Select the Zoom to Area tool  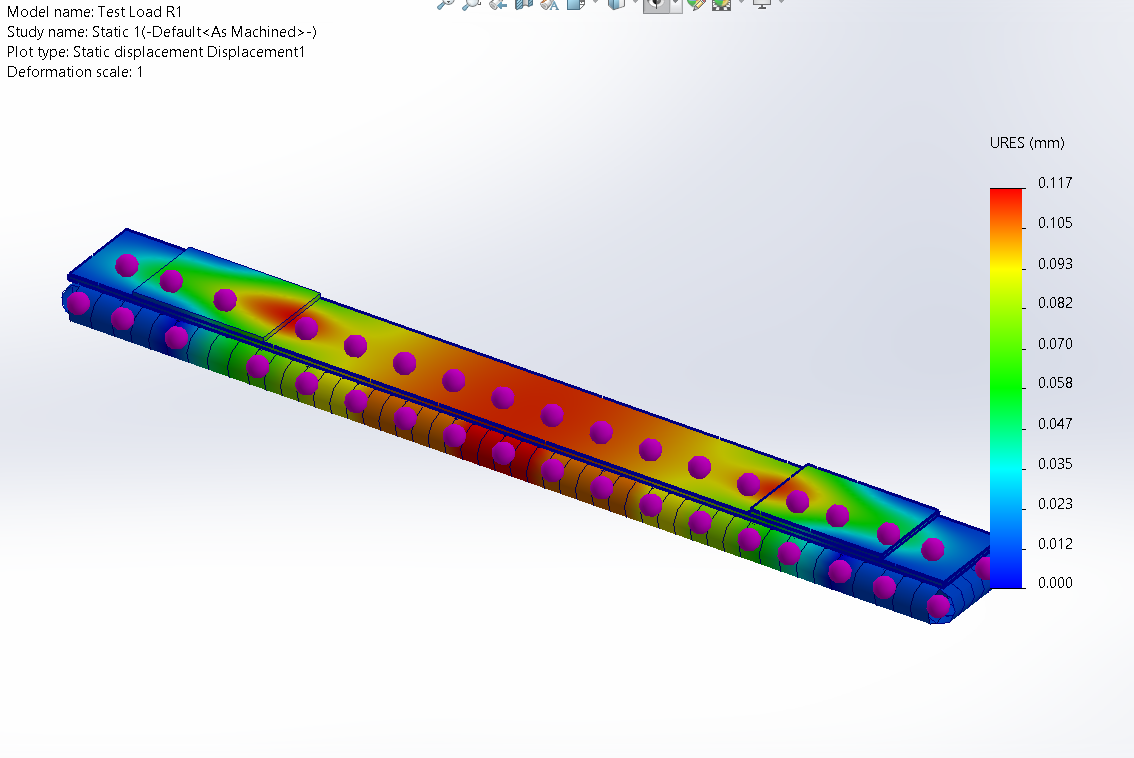coord(472,4)
